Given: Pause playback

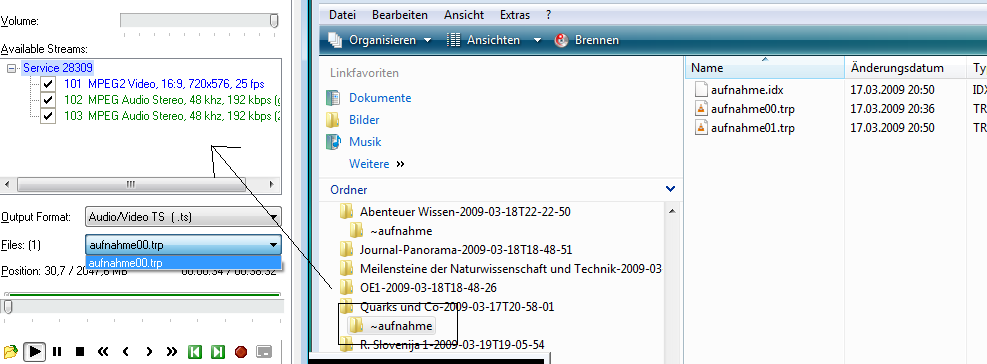Looking at the screenshot, I should pos(57,352).
